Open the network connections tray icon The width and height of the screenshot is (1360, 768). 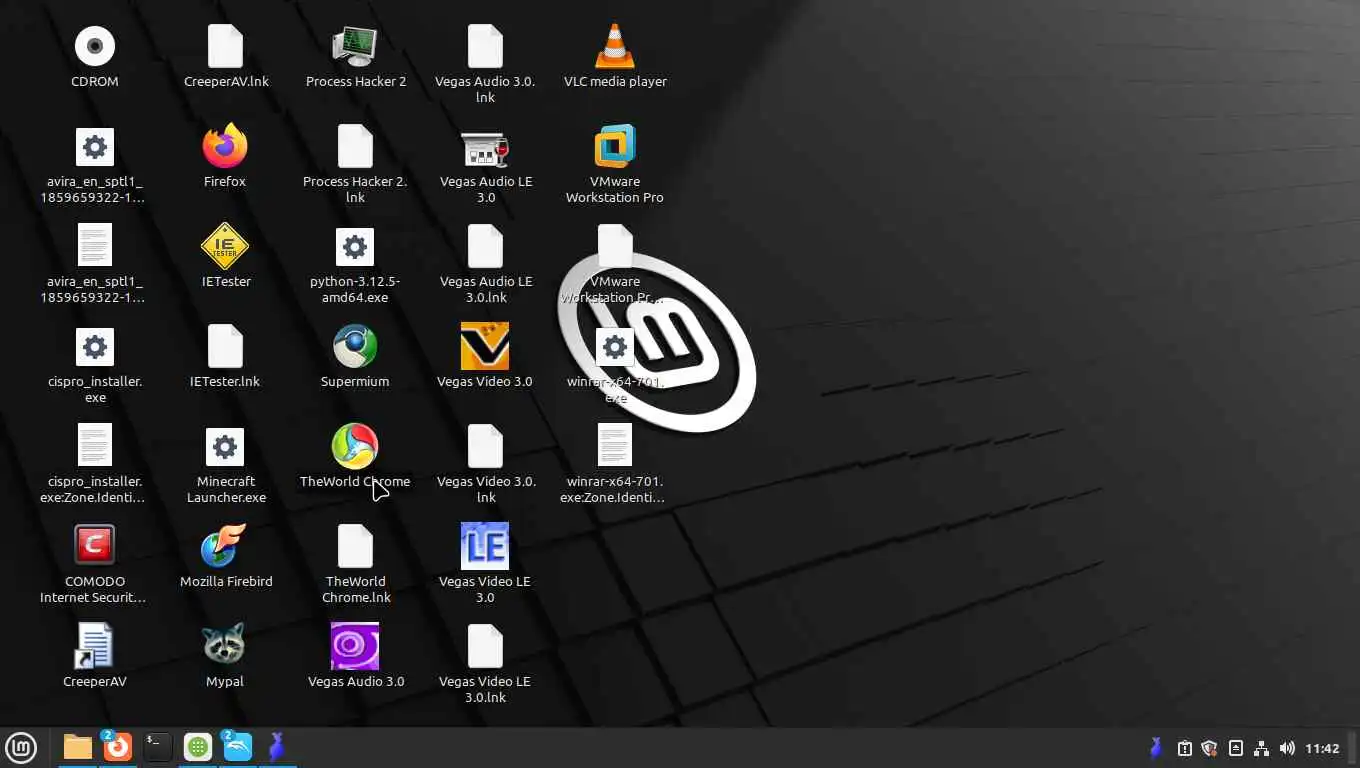point(1261,748)
